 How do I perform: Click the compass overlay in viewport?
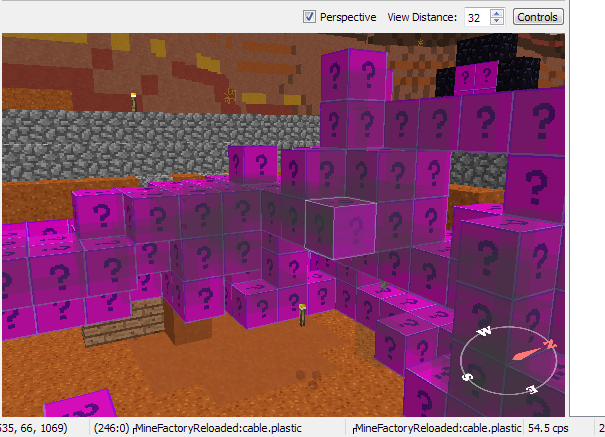point(509,360)
